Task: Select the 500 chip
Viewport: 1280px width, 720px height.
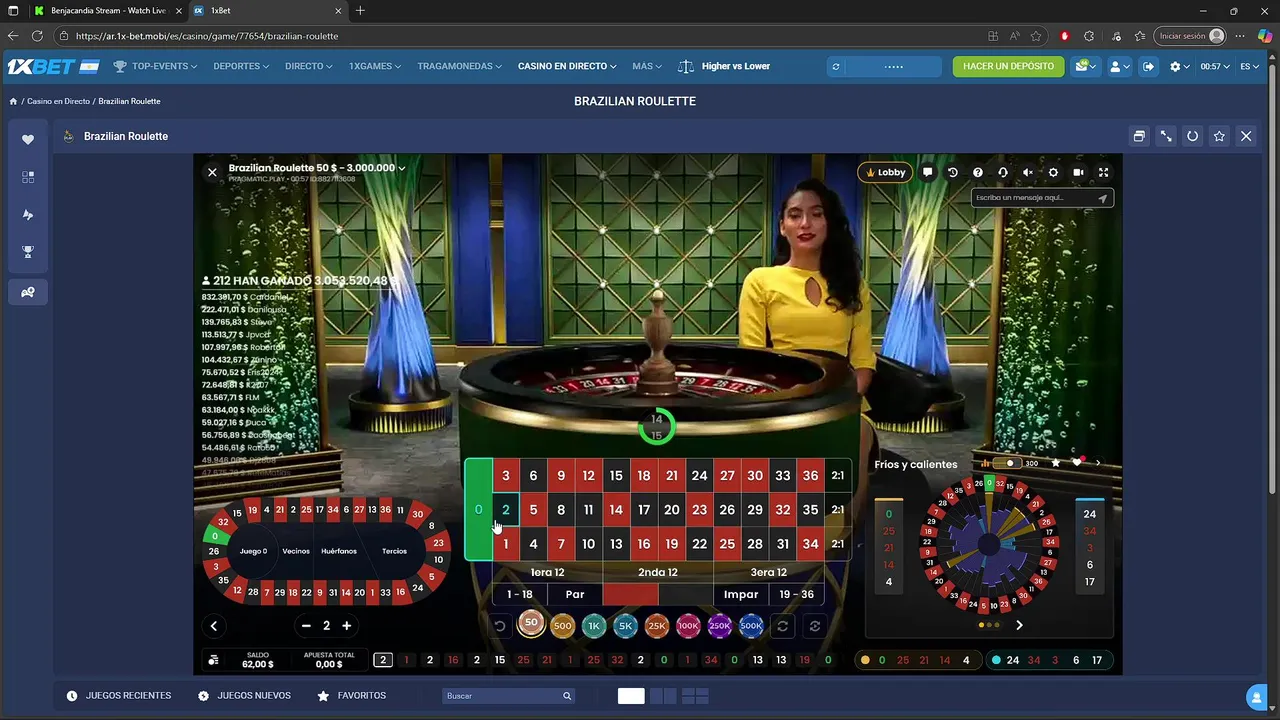Action: point(563,626)
